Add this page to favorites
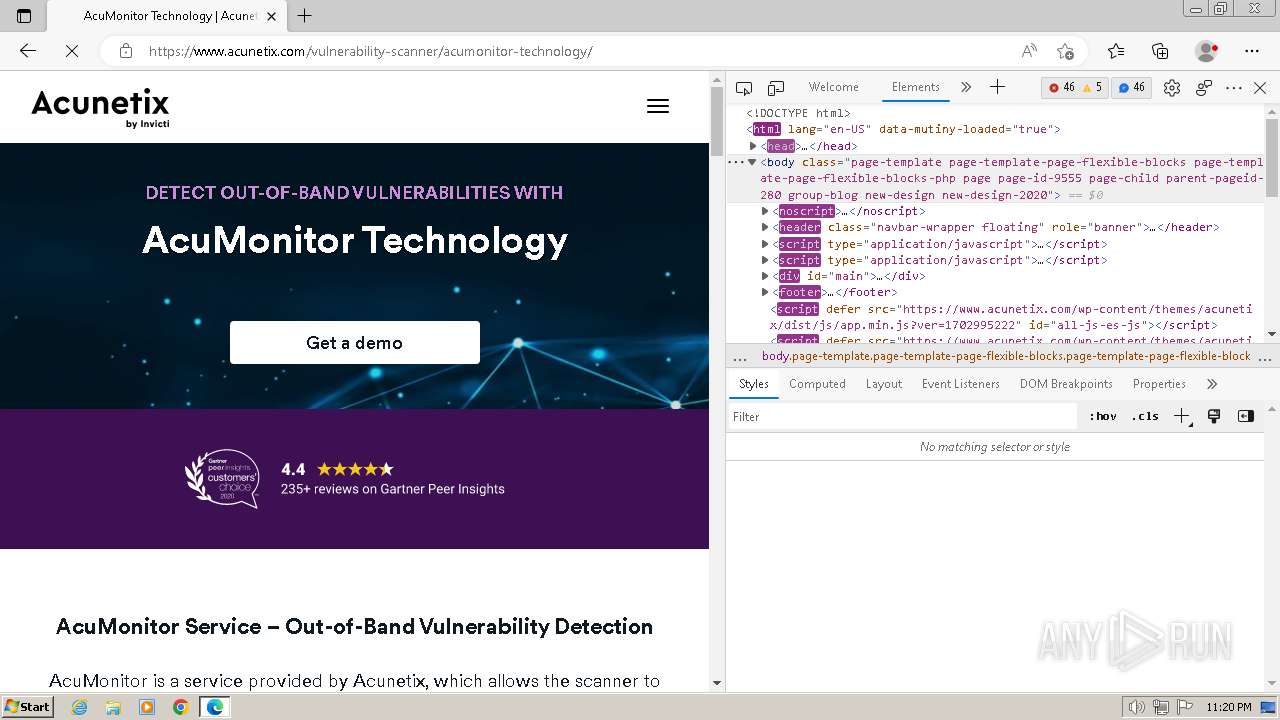1280x720 pixels. coord(1065,51)
